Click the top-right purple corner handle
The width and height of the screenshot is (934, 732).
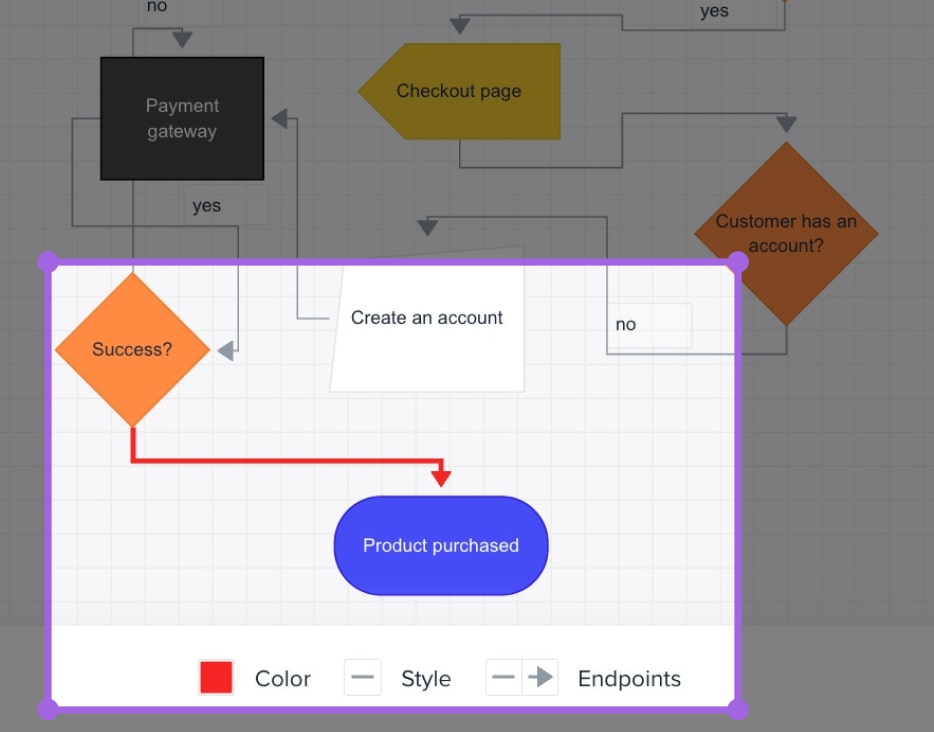point(737,262)
